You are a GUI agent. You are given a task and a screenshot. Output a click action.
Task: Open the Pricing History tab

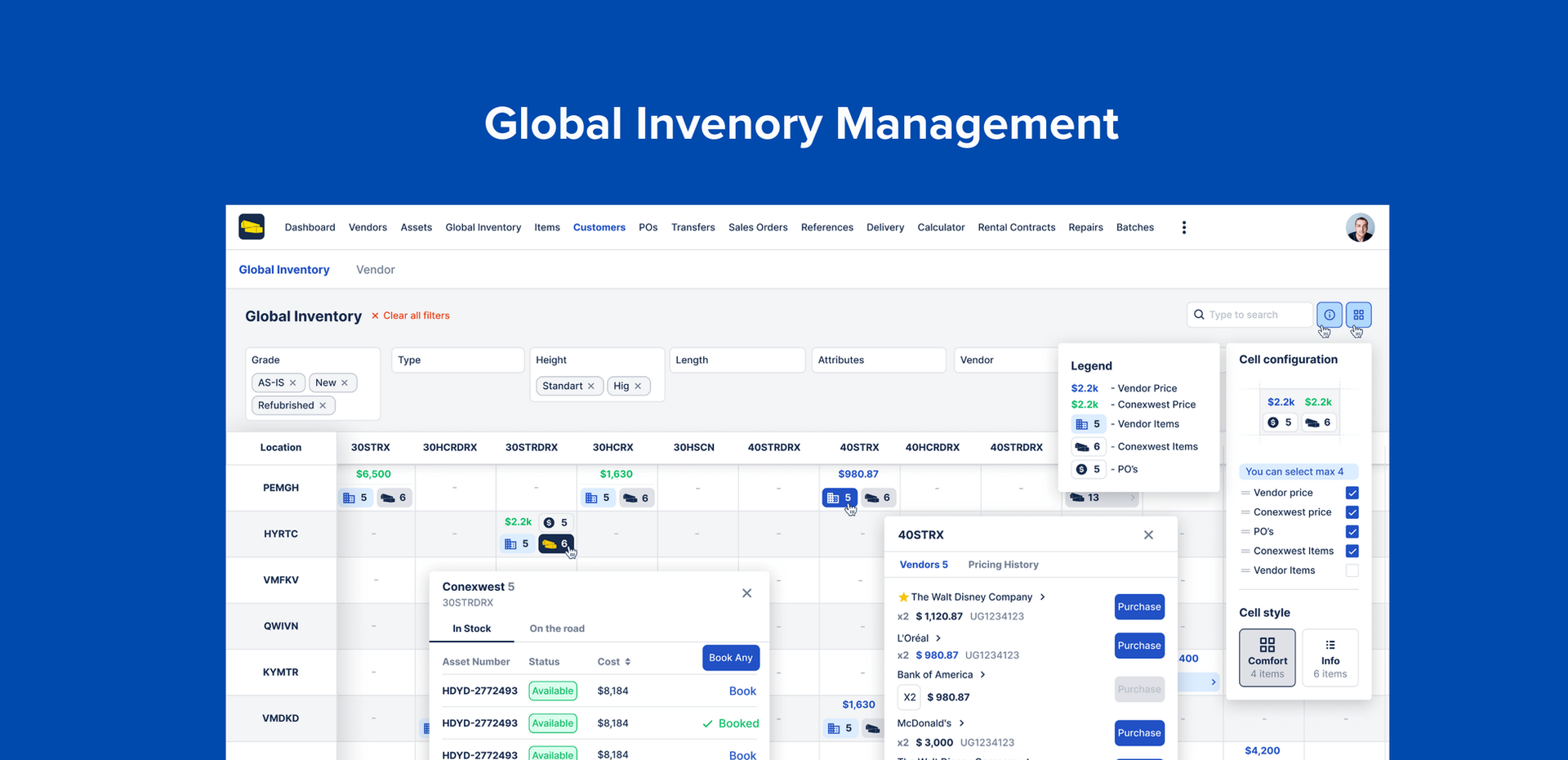[x=1003, y=565]
